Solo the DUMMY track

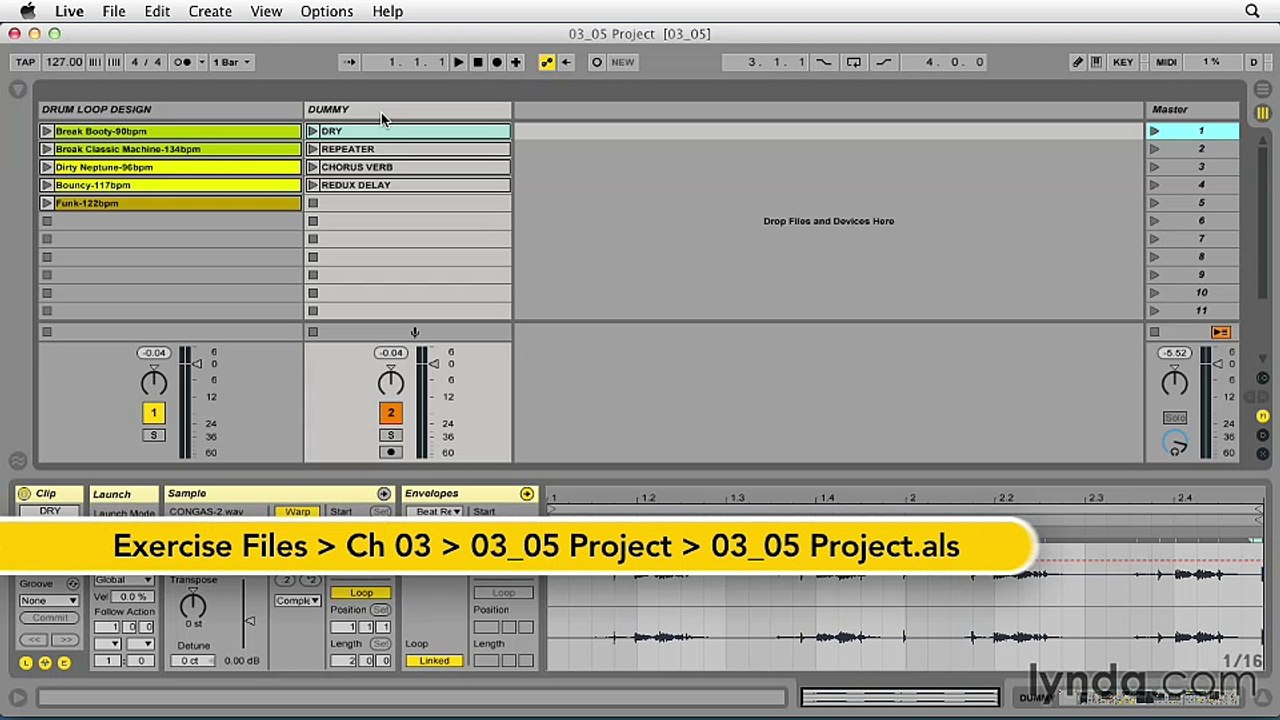(x=391, y=435)
